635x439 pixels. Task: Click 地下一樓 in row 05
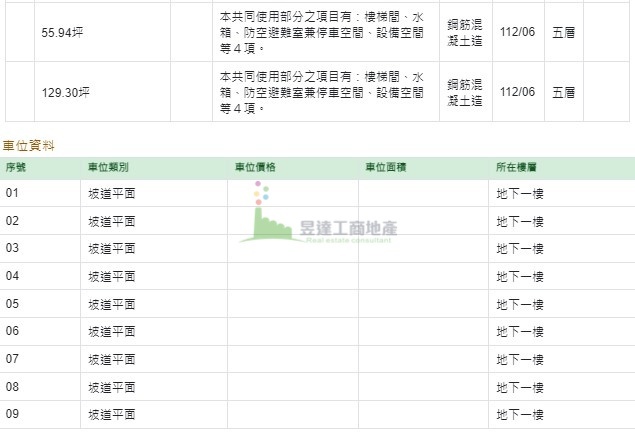(519, 303)
